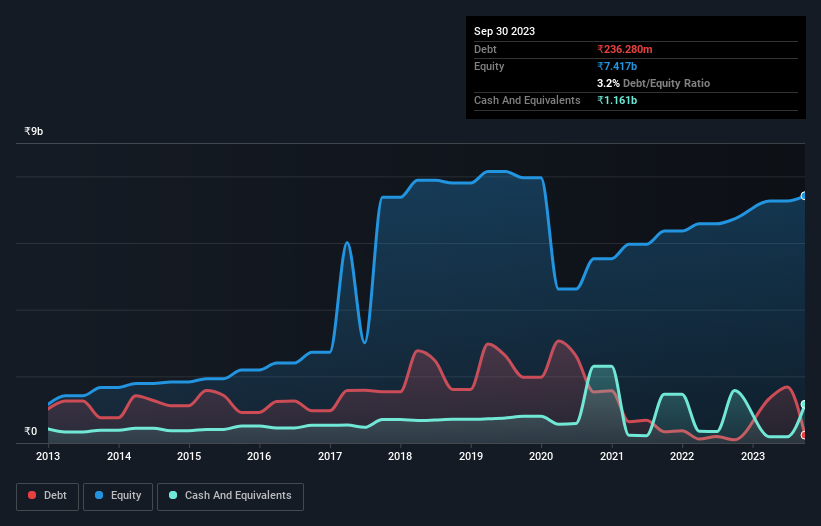The image size is (821, 526).
Task: Click the 2022 x-axis label
Action: [x=682, y=456]
